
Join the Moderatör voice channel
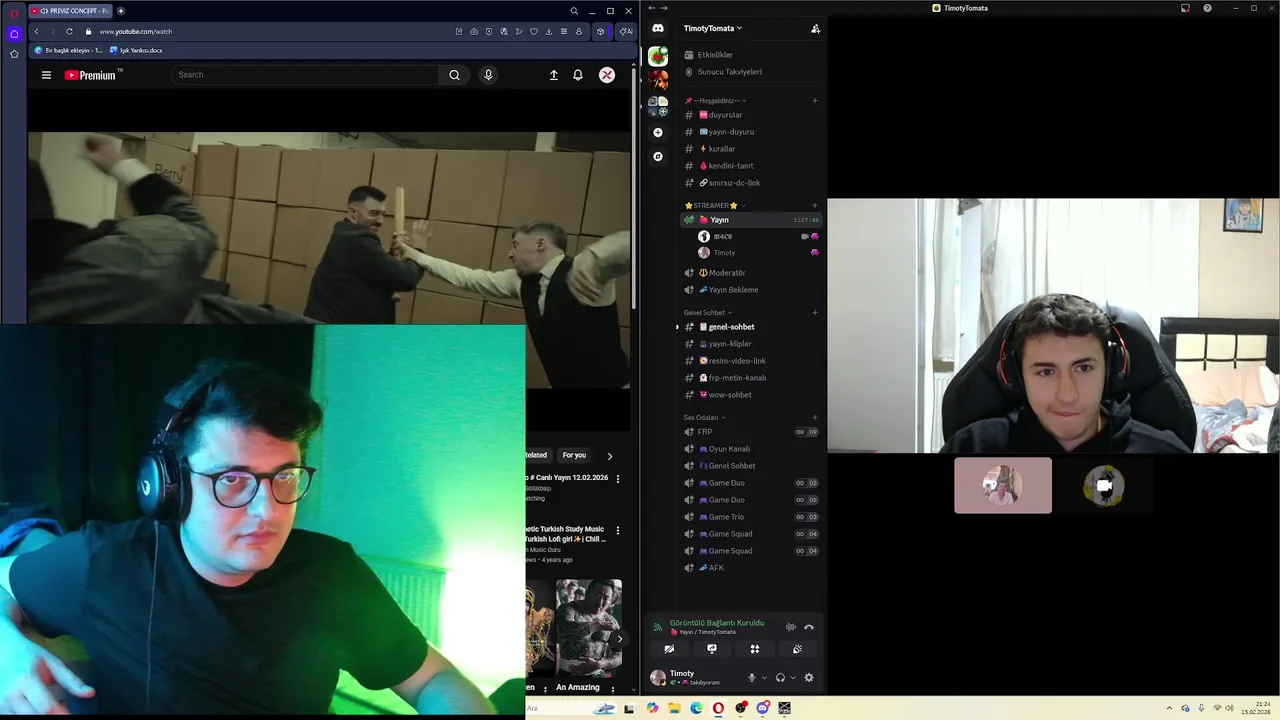point(751,273)
